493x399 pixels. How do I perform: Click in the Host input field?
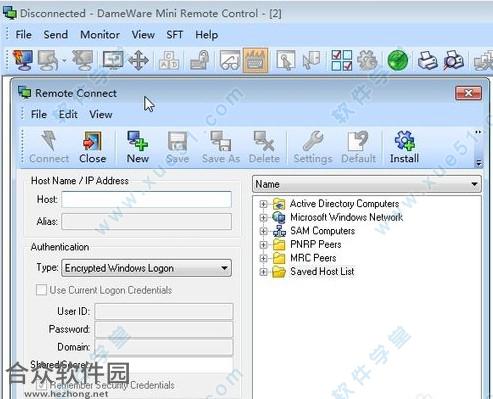pos(146,199)
